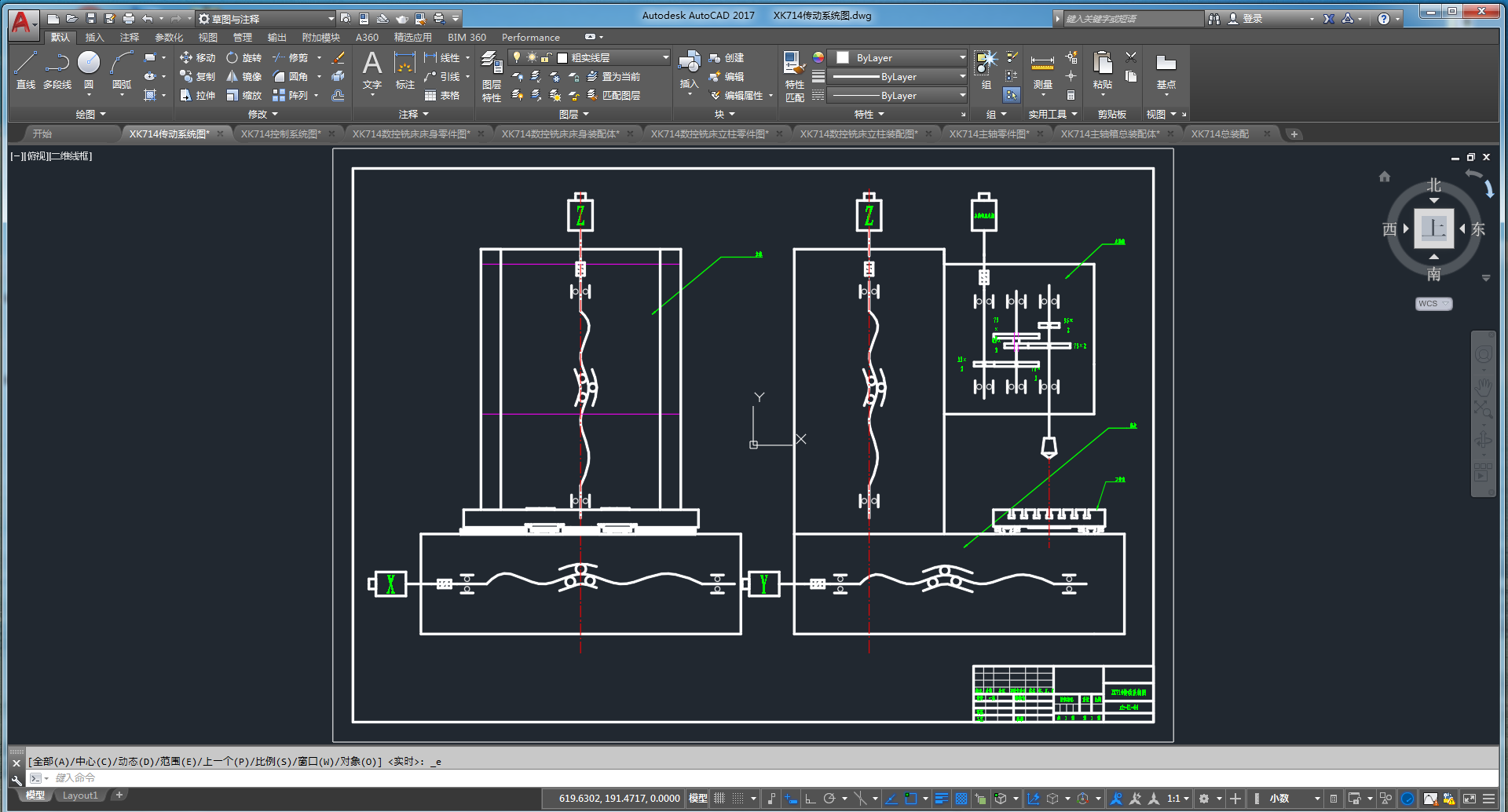The height and width of the screenshot is (812, 1508).
Task: Select the Polyline (多段线) tool
Action: [x=57, y=70]
